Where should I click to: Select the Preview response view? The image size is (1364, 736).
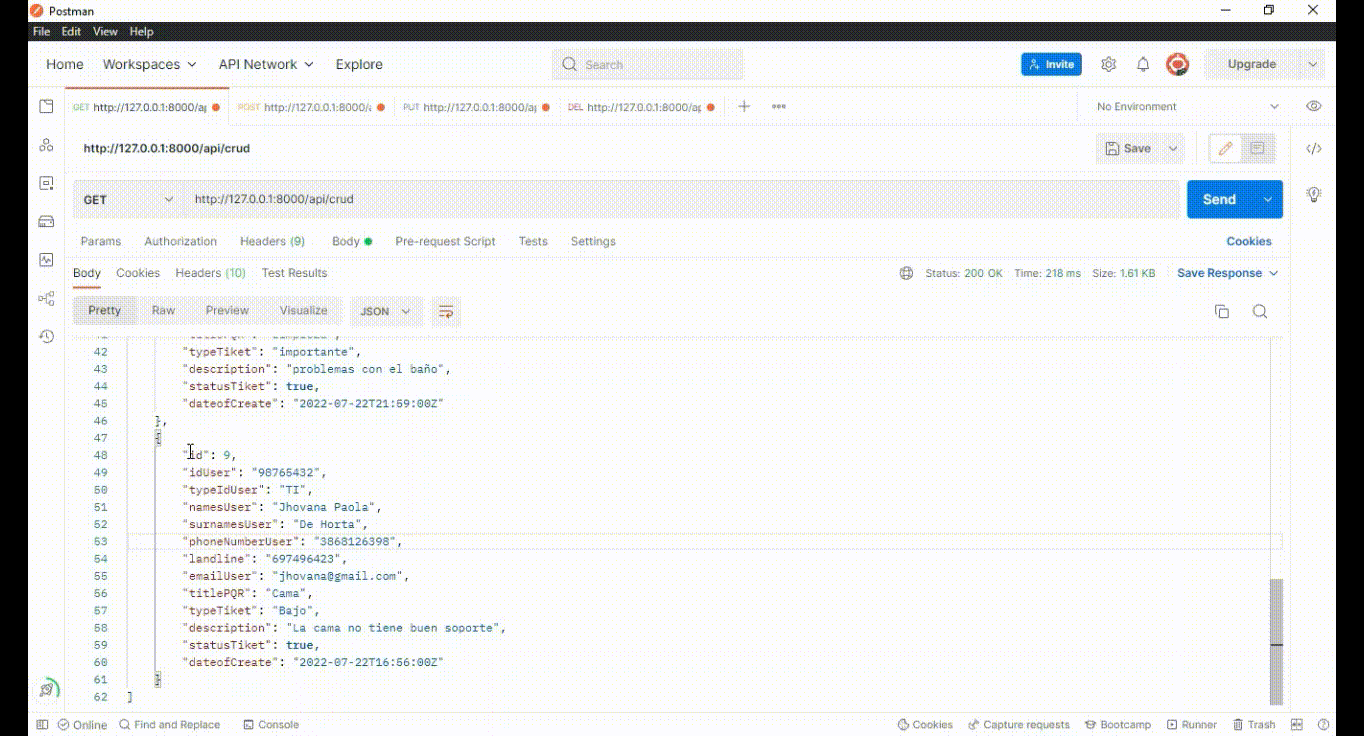[227, 311]
